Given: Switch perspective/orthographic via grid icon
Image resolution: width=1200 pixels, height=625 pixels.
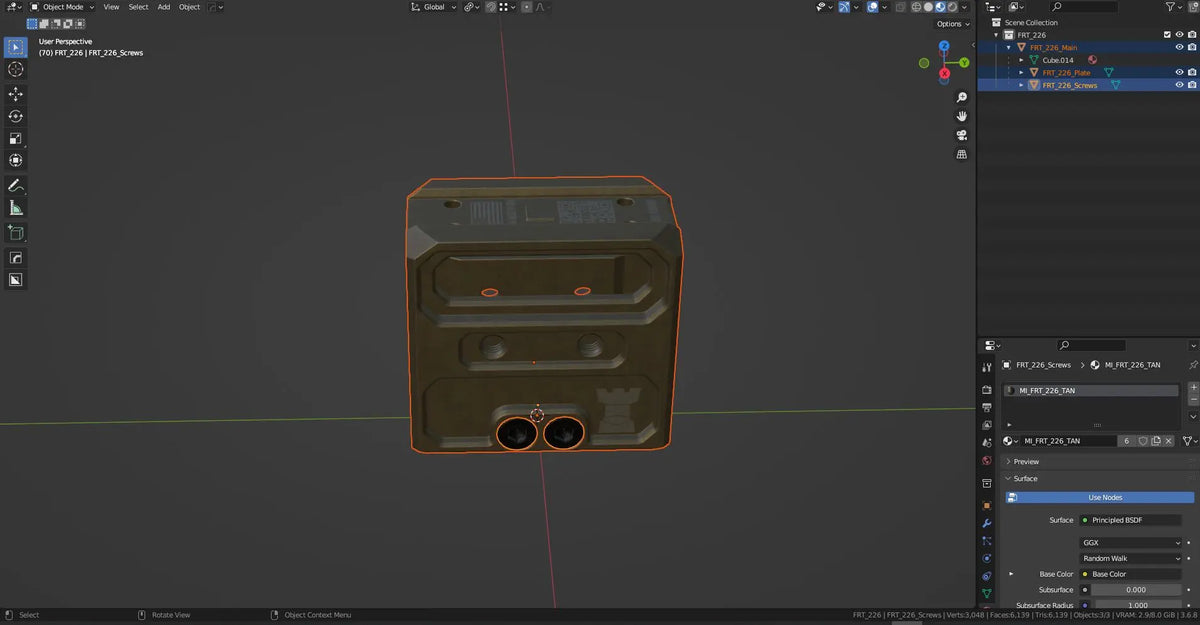Looking at the screenshot, I should tap(962, 154).
